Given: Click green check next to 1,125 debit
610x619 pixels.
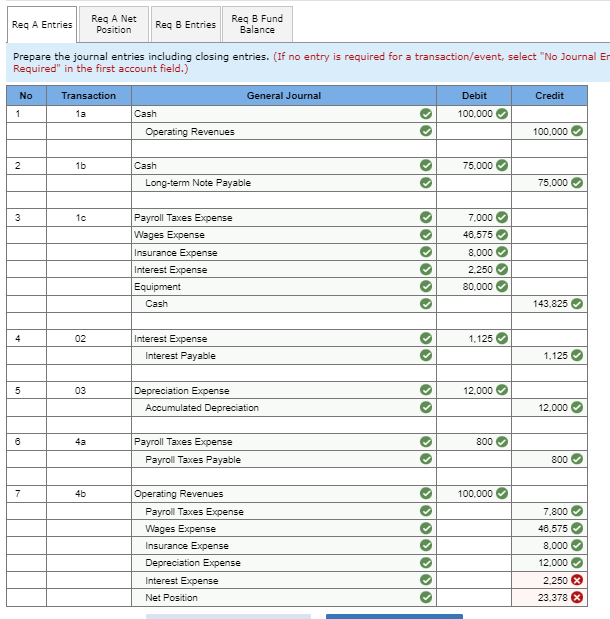Looking at the screenshot, I should (x=502, y=338).
